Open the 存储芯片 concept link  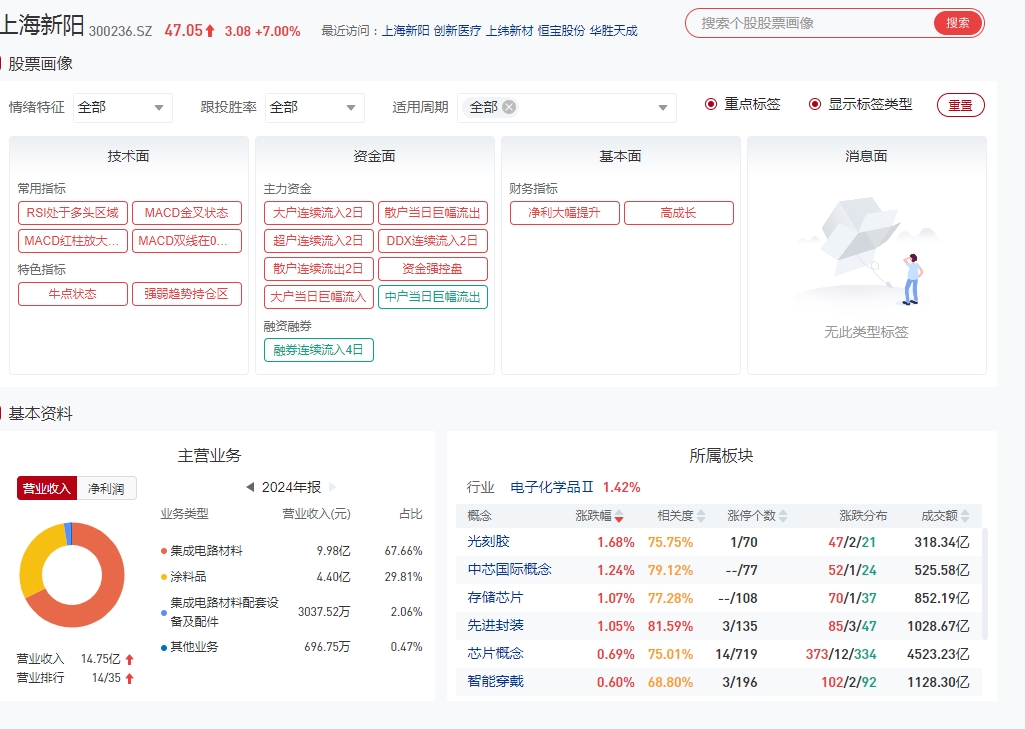coord(496,598)
